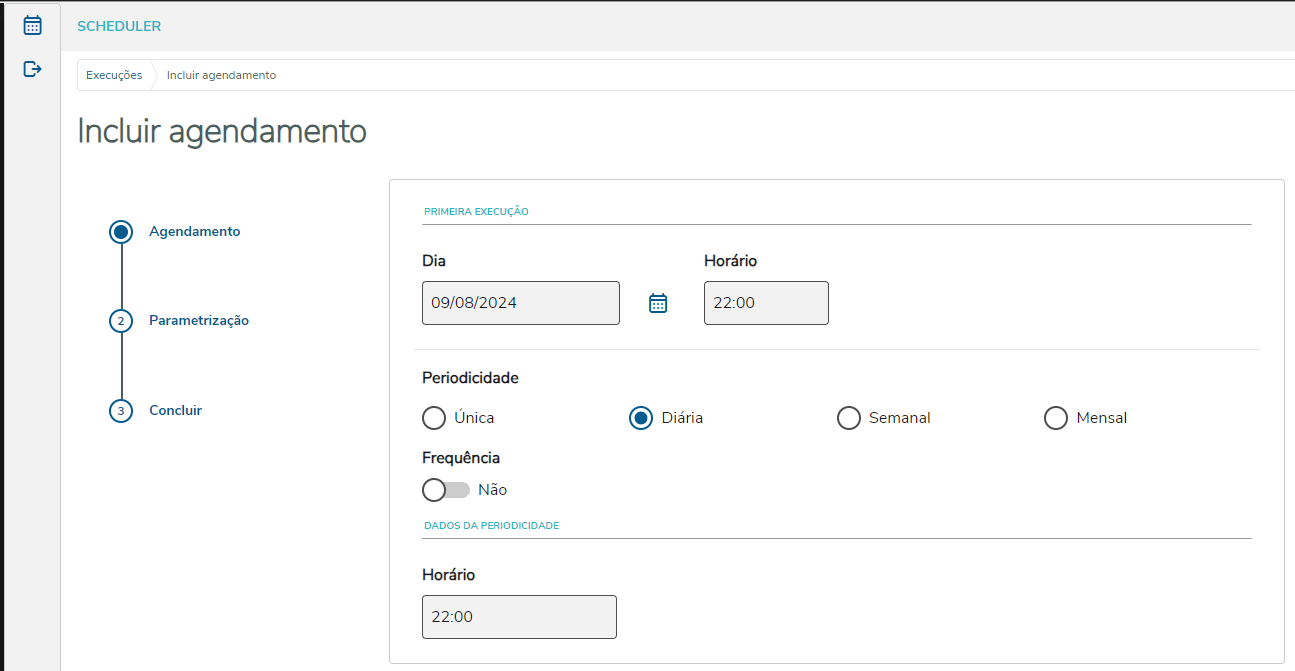Open the Parametrização step label
The height and width of the screenshot is (671, 1295).
coord(199,321)
